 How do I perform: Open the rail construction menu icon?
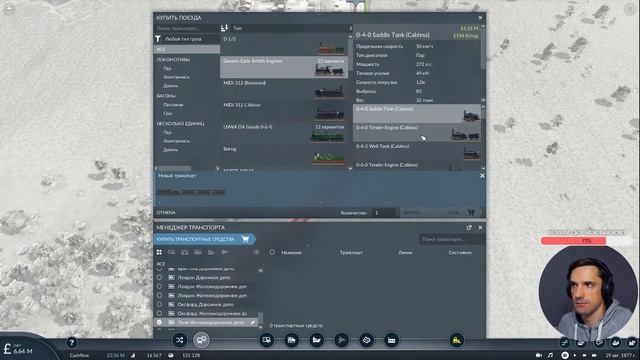291,340
